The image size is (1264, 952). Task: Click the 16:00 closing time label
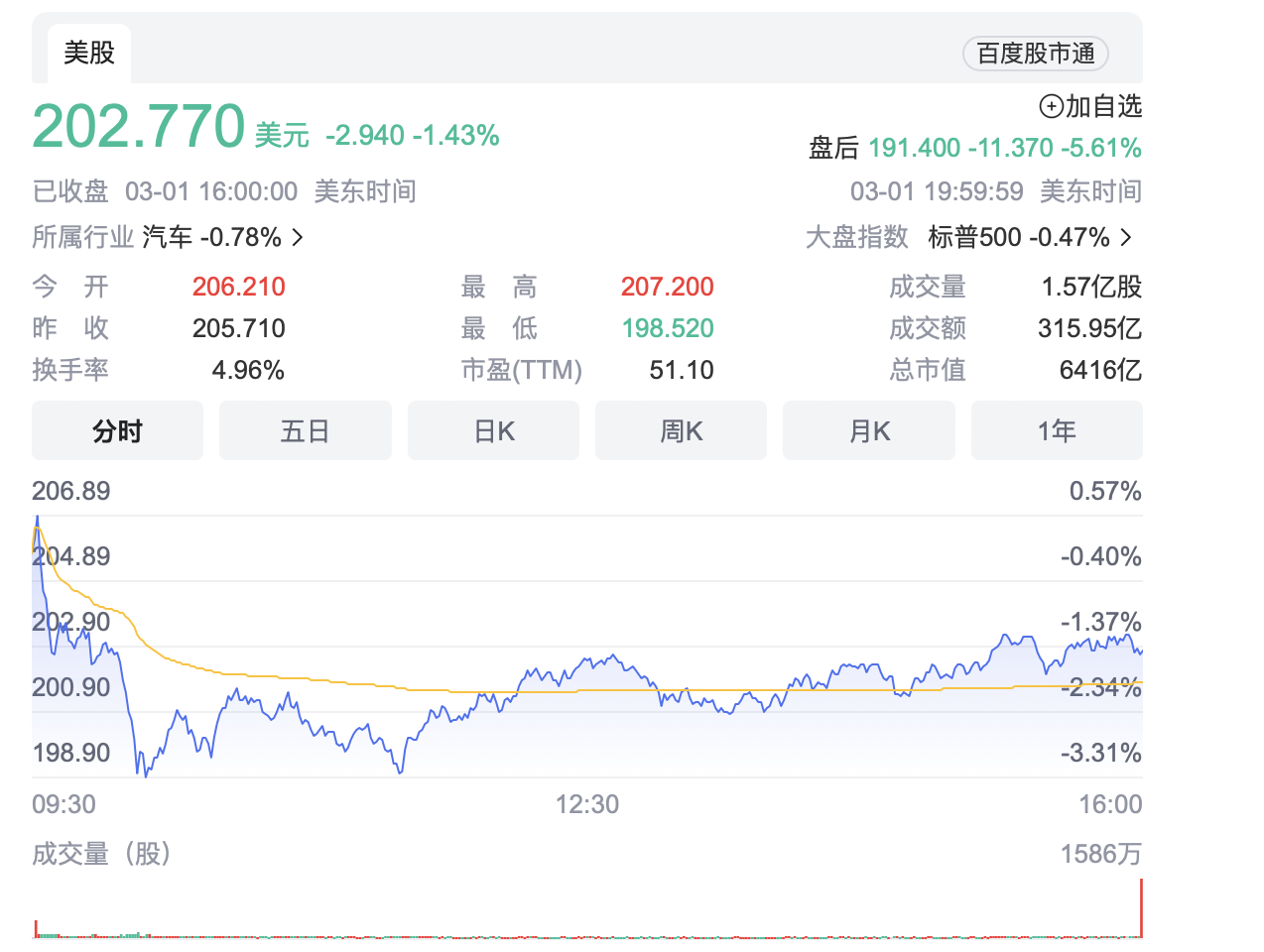tap(1110, 804)
